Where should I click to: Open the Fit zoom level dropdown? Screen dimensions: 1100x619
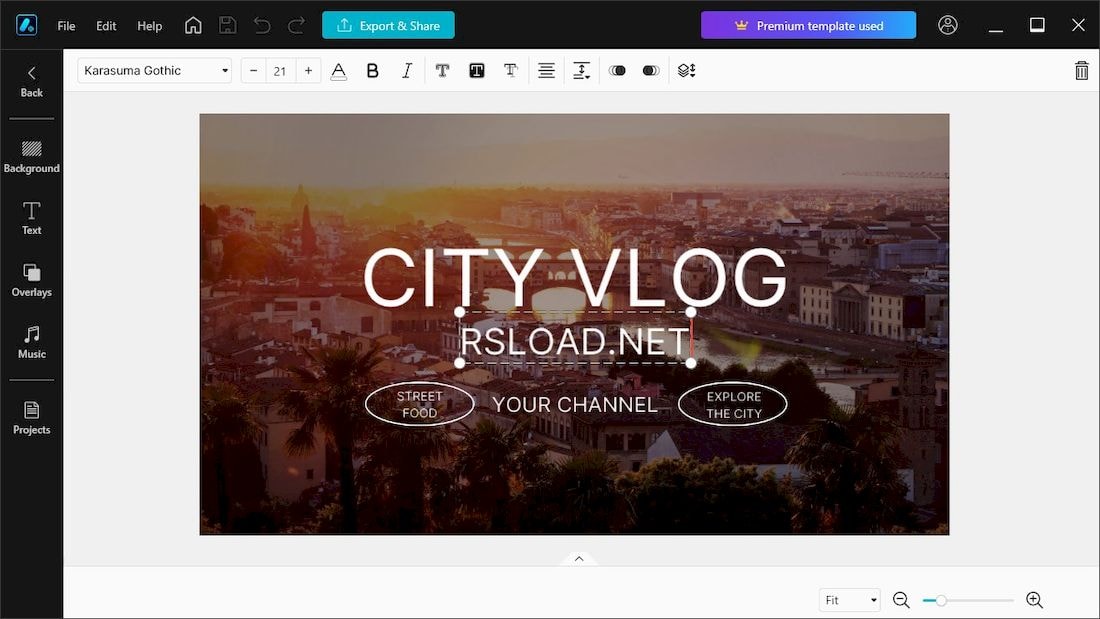pos(850,600)
